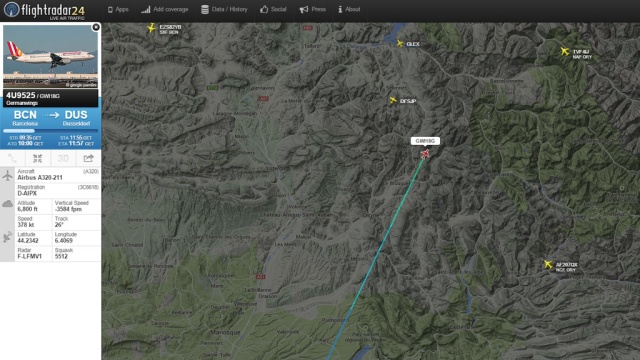
Task: Open the Social menu
Action: tap(273, 9)
